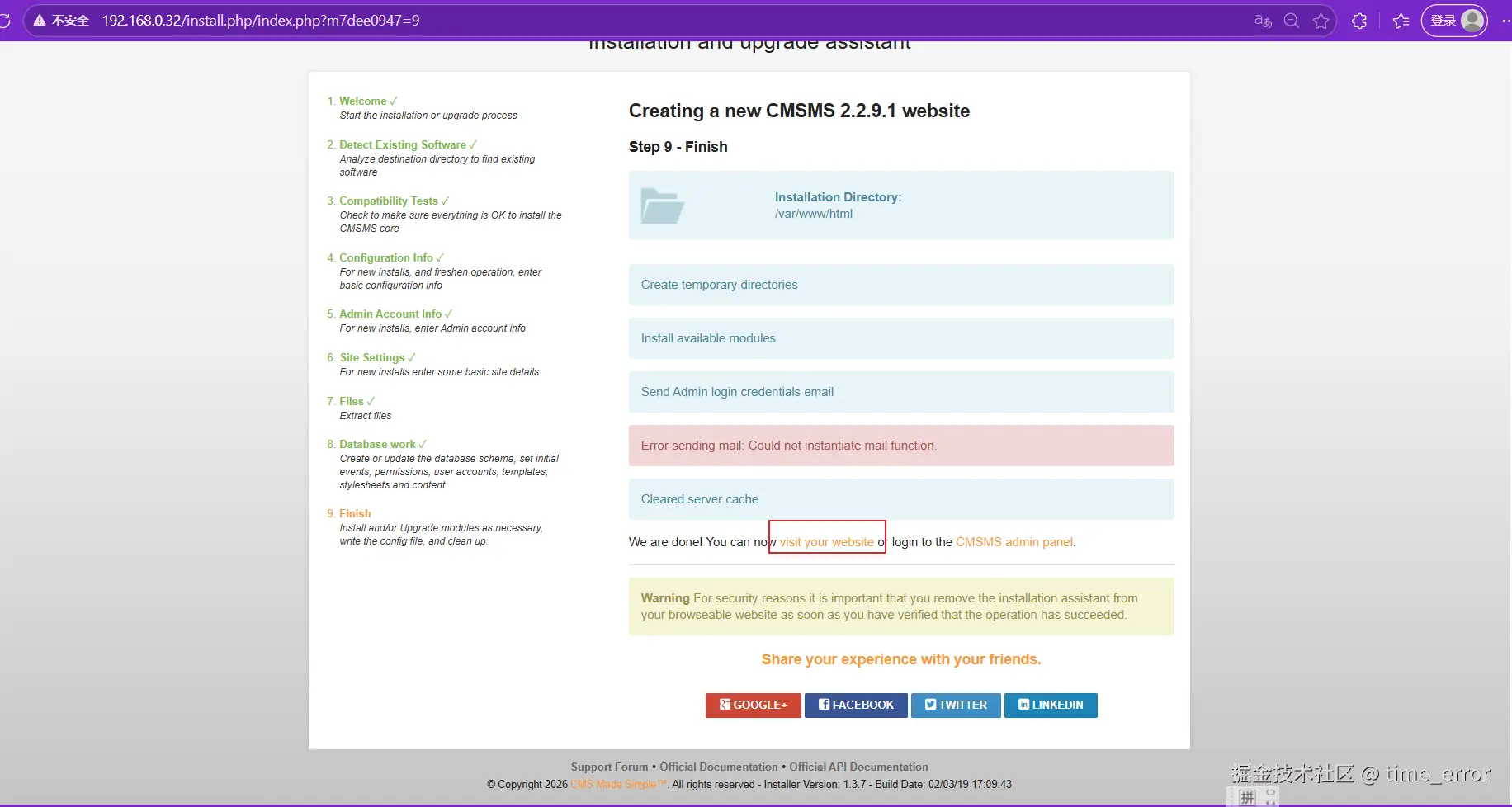Image resolution: width=1512 pixels, height=807 pixels.
Task: Click the 'Install available modules' message
Action: coord(901,338)
